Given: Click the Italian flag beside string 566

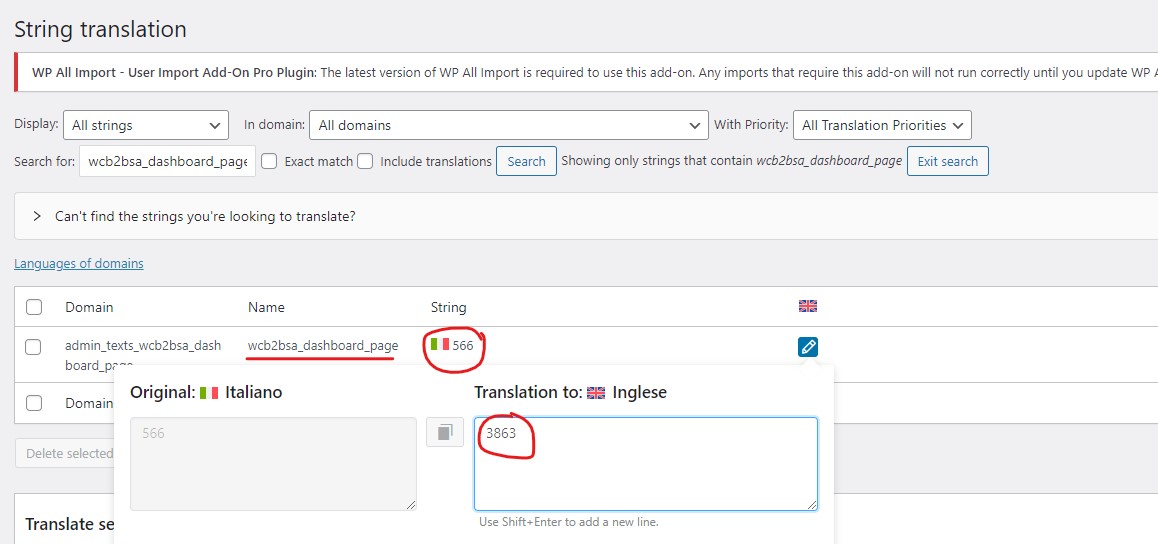Looking at the screenshot, I should tap(440, 344).
